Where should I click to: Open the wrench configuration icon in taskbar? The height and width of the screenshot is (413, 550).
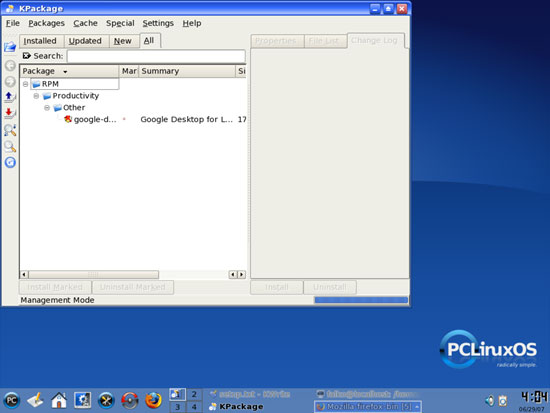[x=106, y=400]
